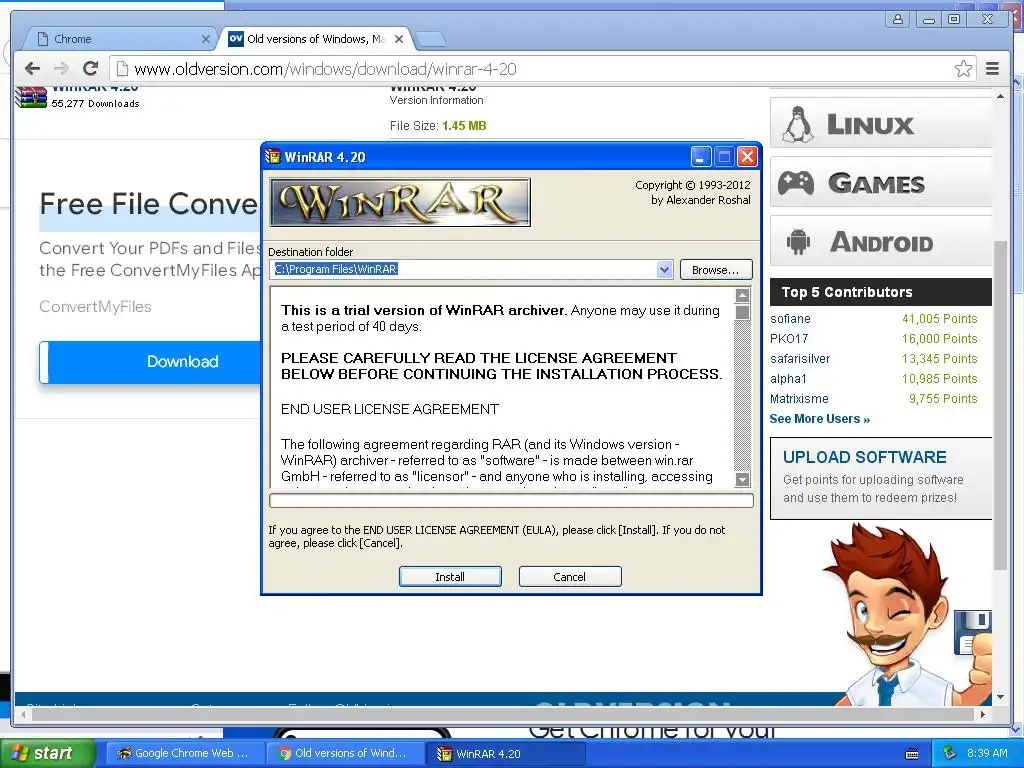The image size is (1024, 768).
Task: Close the WinRAR 4.20 dialog
Action: (x=747, y=157)
